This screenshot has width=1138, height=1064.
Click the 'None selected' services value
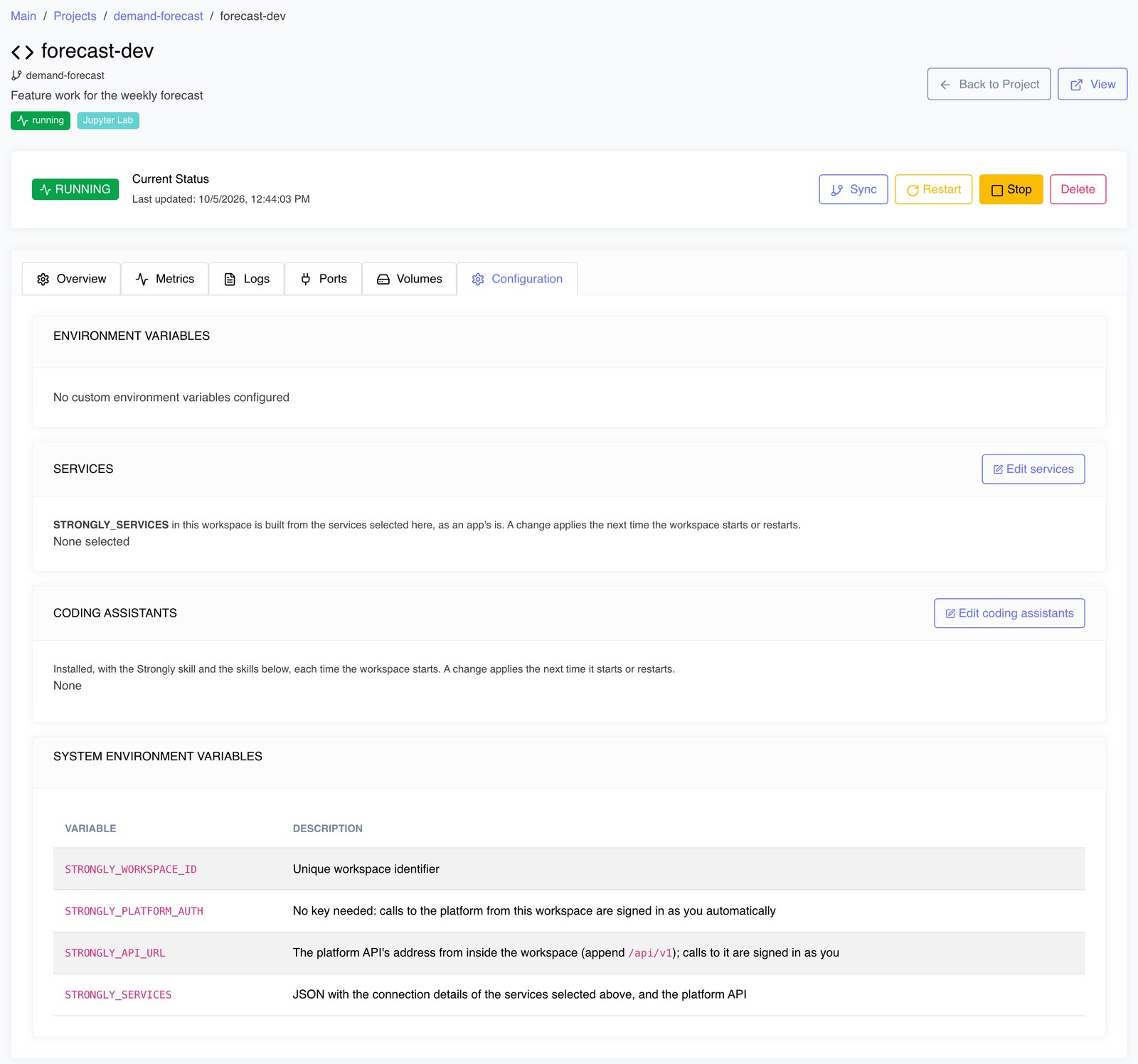pyautogui.click(x=92, y=542)
